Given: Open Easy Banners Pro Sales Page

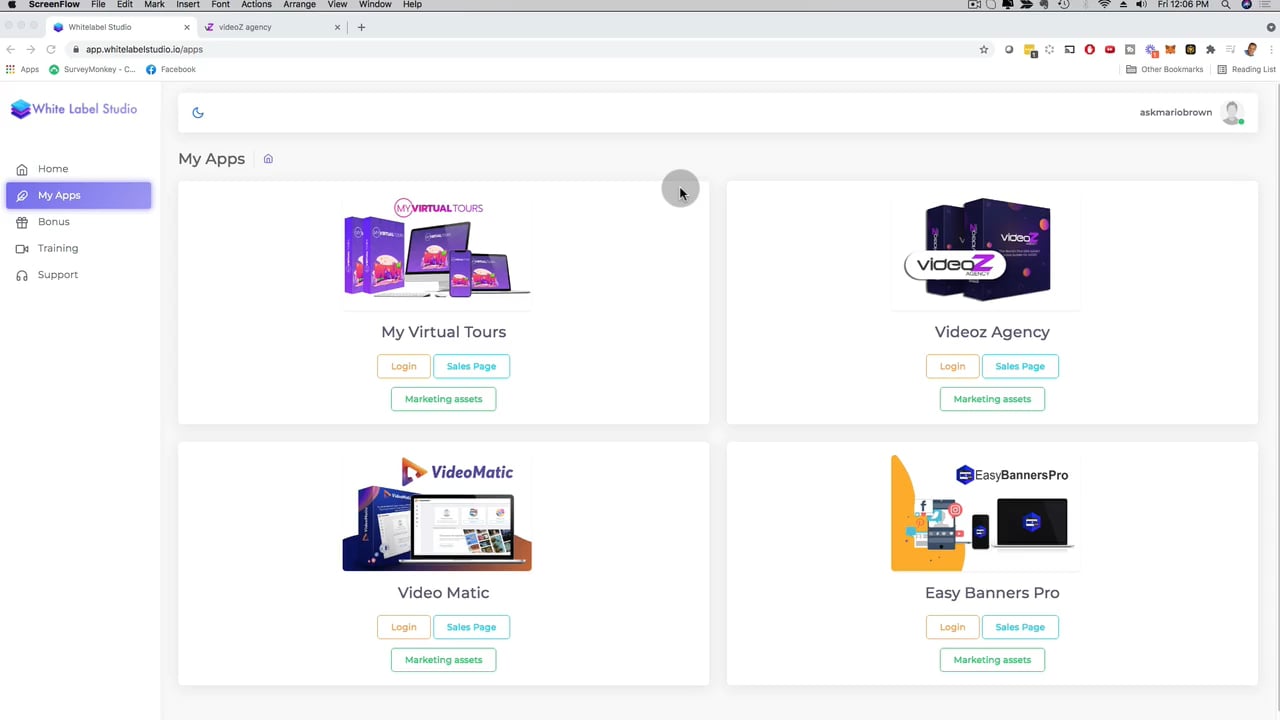Looking at the screenshot, I should pyautogui.click(x=1020, y=627).
